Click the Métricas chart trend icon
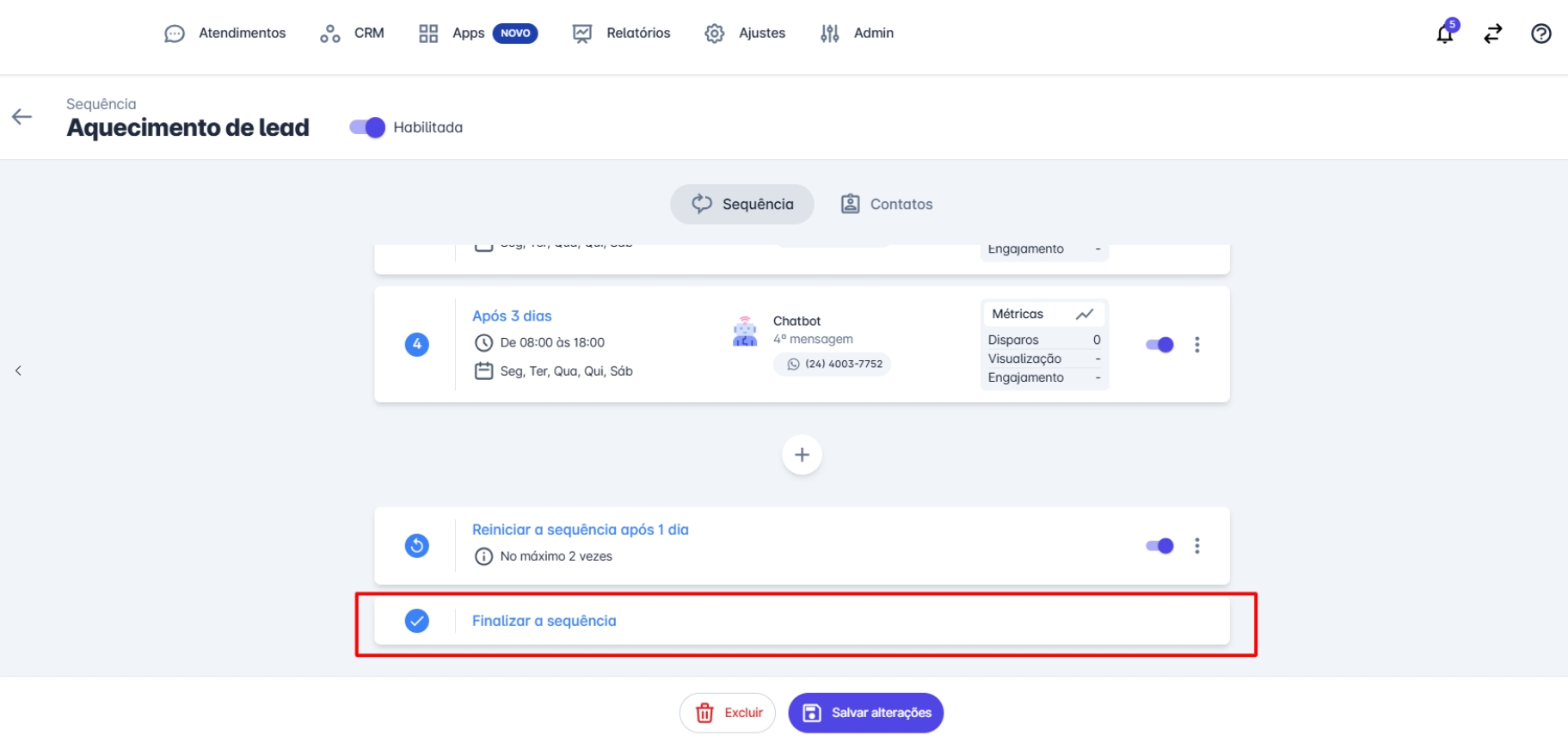The height and width of the screenshot is (742, 1568). click(x=1085, y=314)
